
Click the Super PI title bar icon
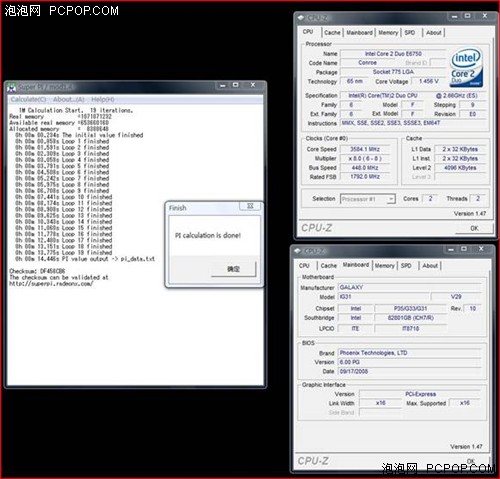[x=12, y=88]
